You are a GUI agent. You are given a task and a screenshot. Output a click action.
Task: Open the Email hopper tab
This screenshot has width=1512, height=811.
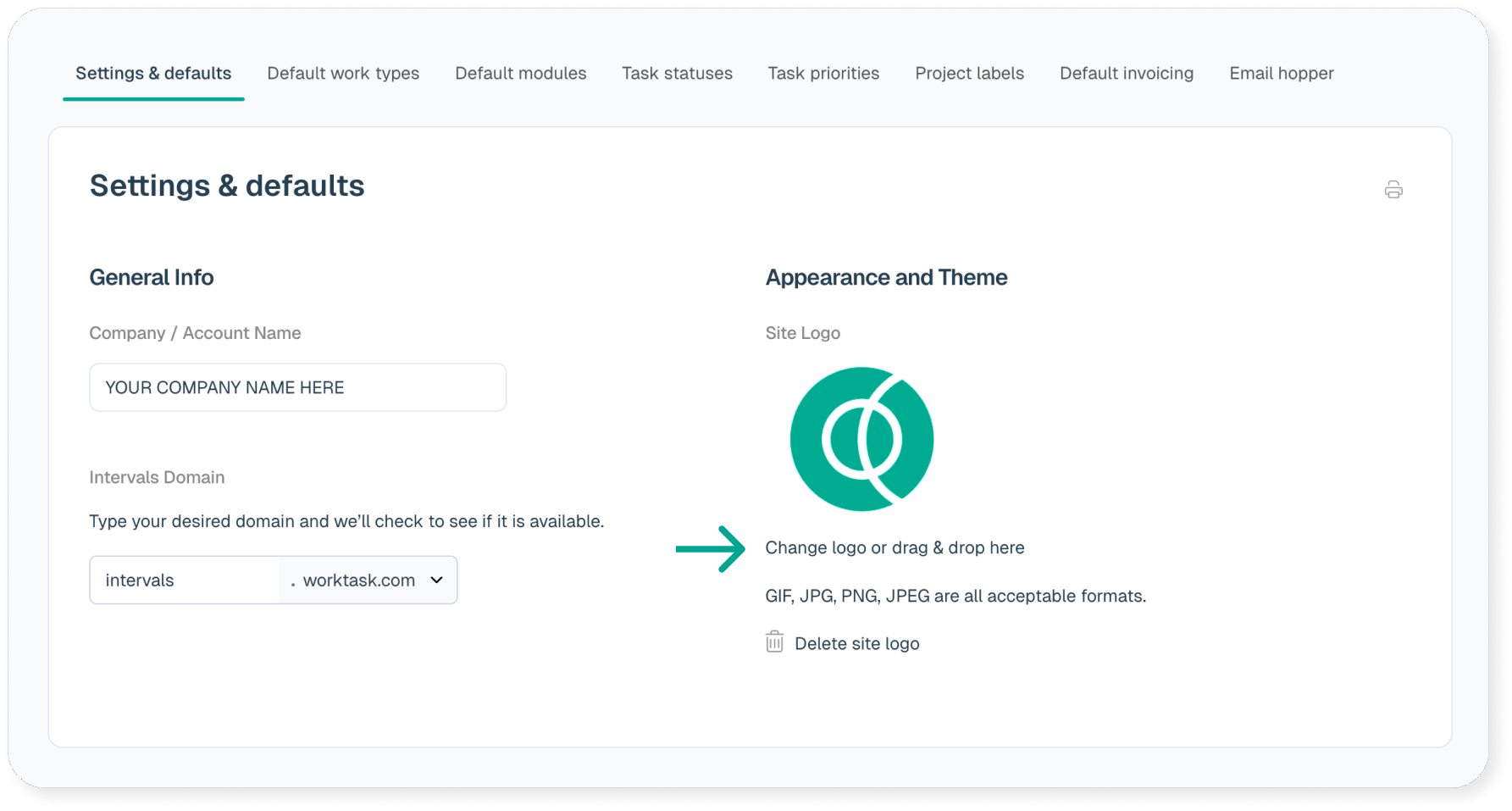click(1281, 74)
